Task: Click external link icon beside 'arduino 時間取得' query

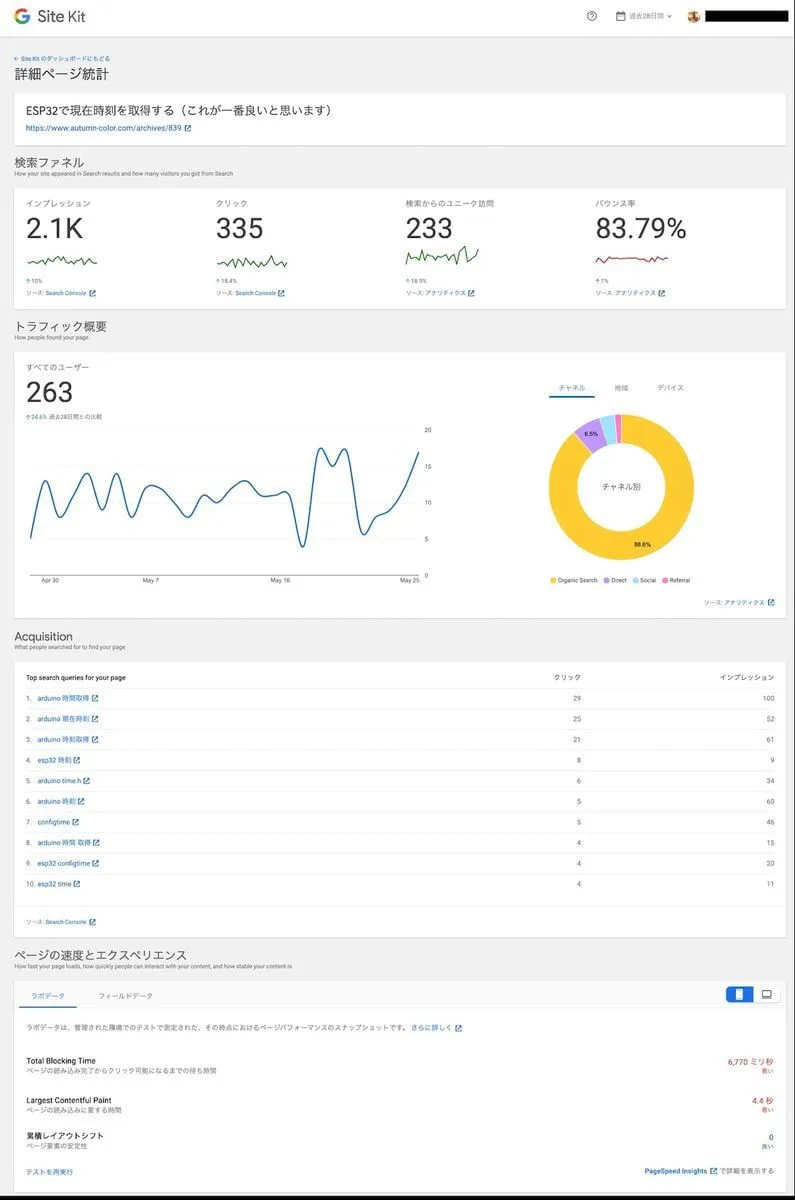Action: pos(95,698)
